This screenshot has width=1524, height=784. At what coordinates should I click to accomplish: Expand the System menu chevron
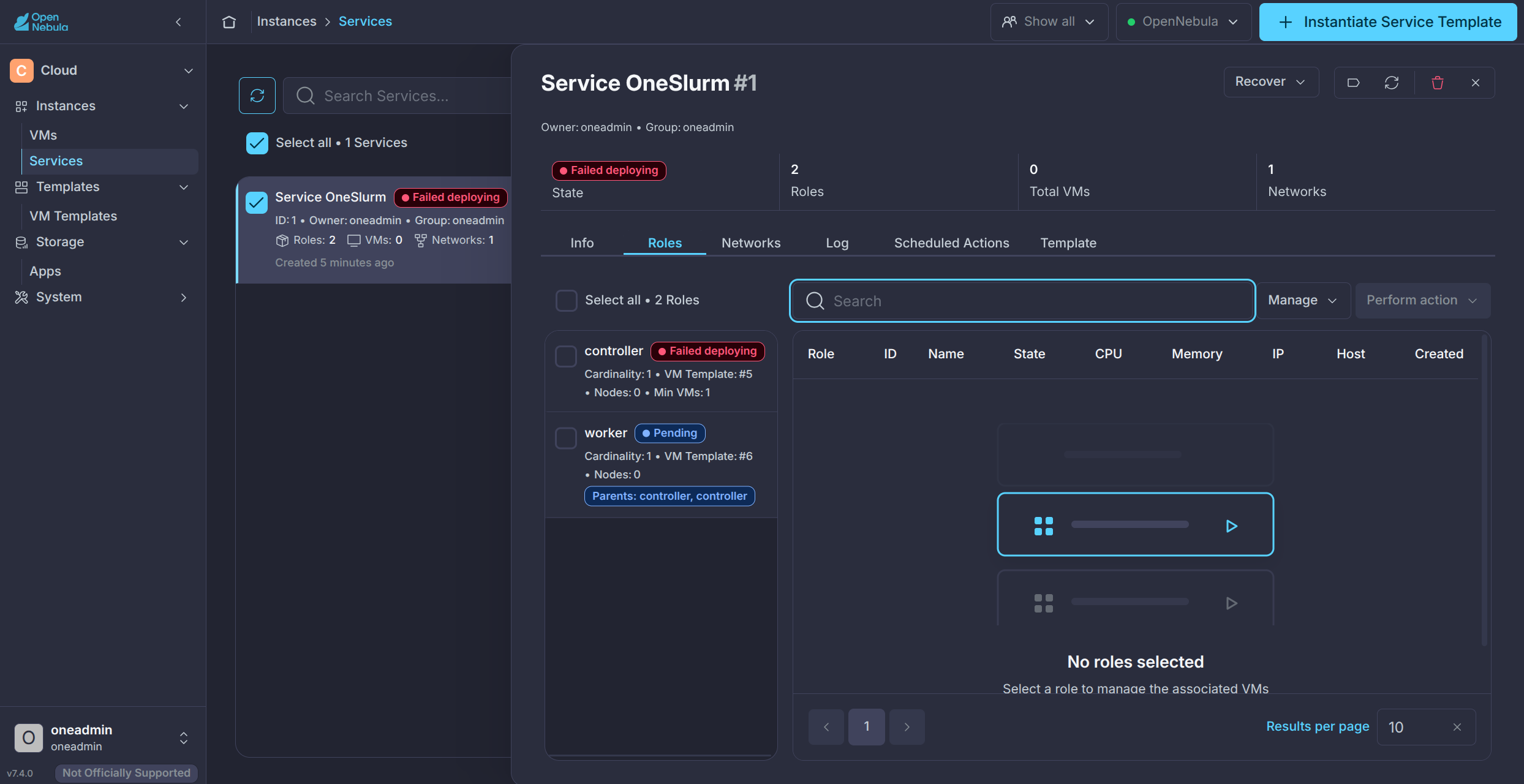pos(184,298)
